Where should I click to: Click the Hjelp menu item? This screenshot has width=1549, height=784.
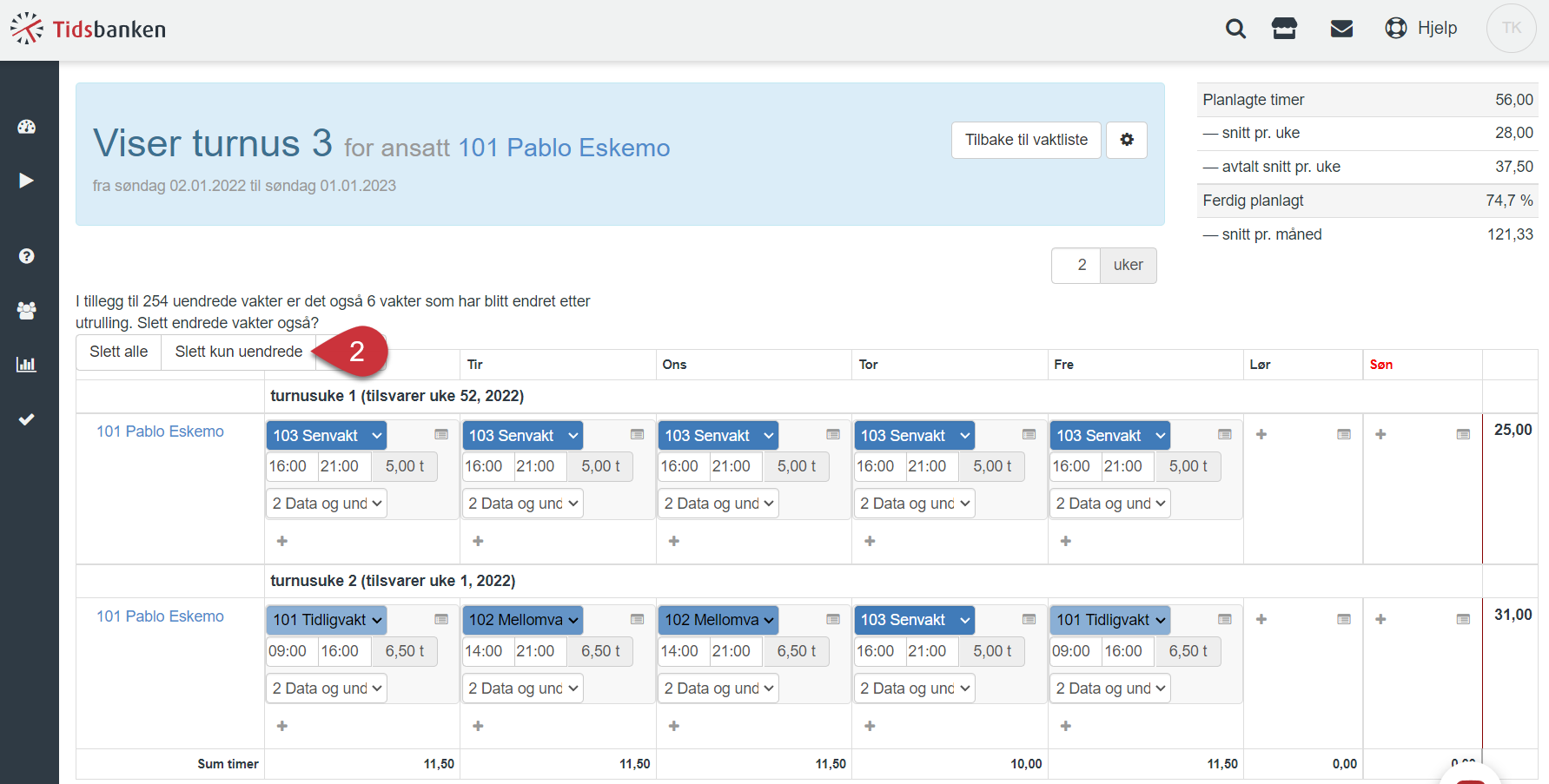click(1421, 29)
